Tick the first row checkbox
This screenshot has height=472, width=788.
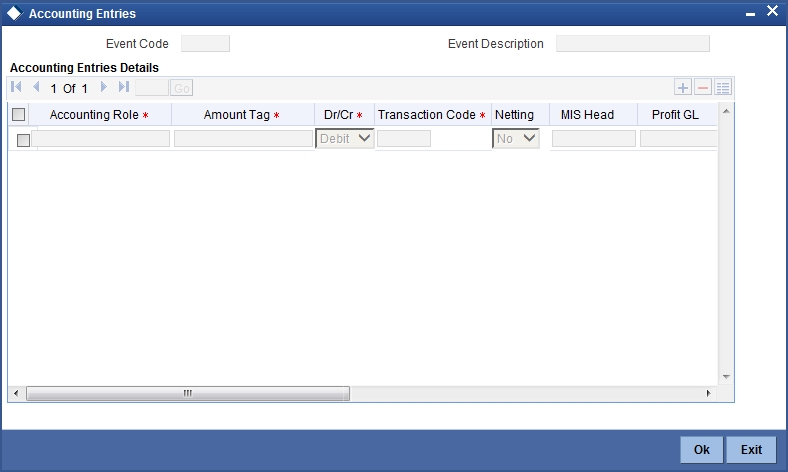23,140
